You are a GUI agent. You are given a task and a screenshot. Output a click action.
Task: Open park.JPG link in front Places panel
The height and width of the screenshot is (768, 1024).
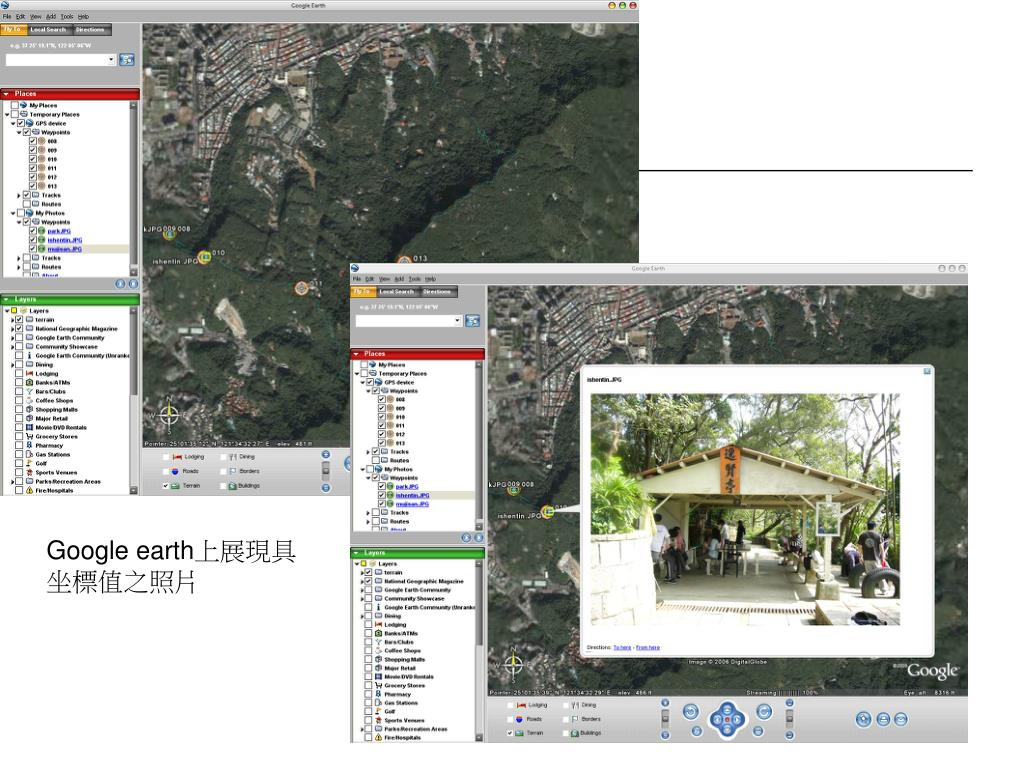(x=407, y=487)
